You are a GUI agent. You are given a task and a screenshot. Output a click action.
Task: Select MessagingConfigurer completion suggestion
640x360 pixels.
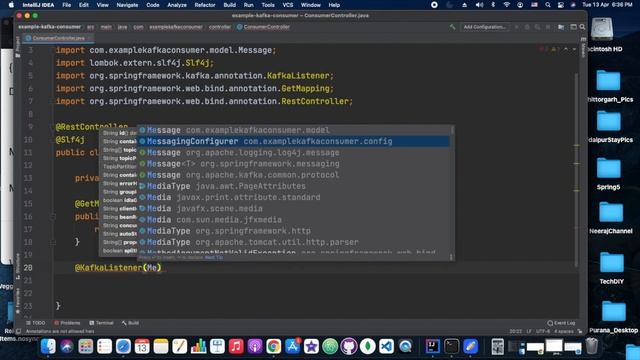tap(294, 141)
